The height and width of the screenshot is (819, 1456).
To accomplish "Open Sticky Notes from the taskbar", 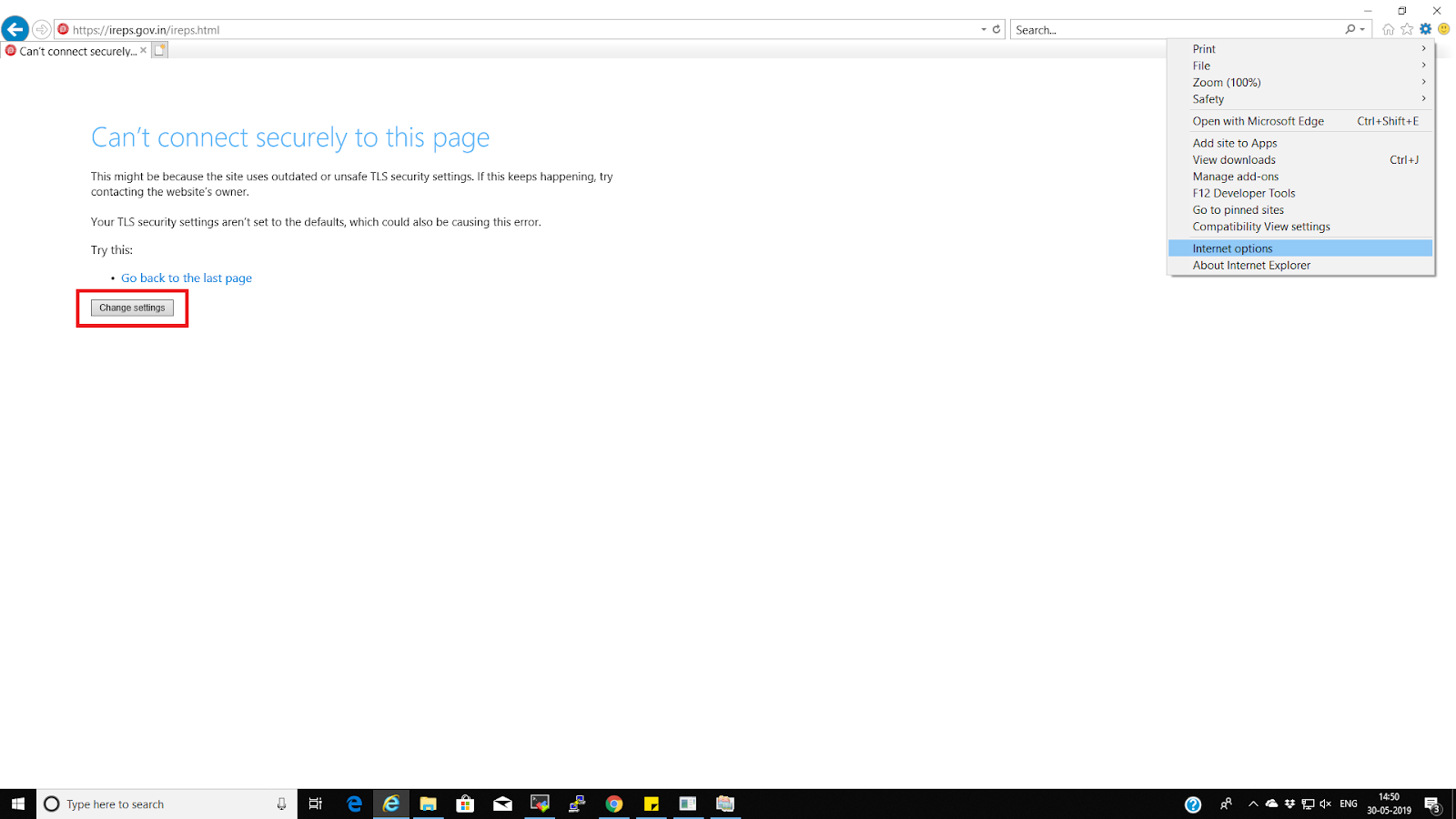I will pos(652,804).
